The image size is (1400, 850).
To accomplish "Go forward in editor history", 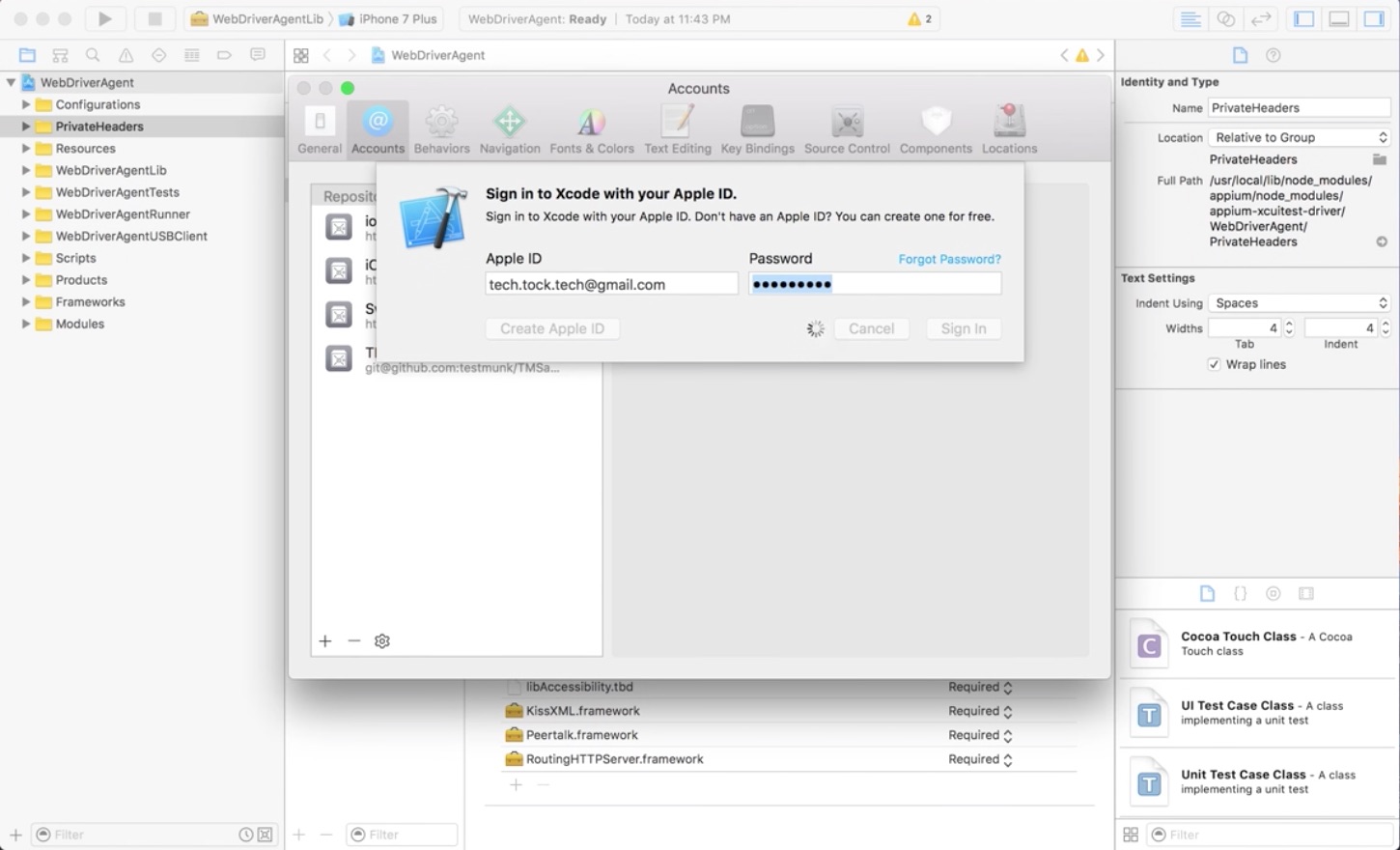I will (x=351, y=56).
